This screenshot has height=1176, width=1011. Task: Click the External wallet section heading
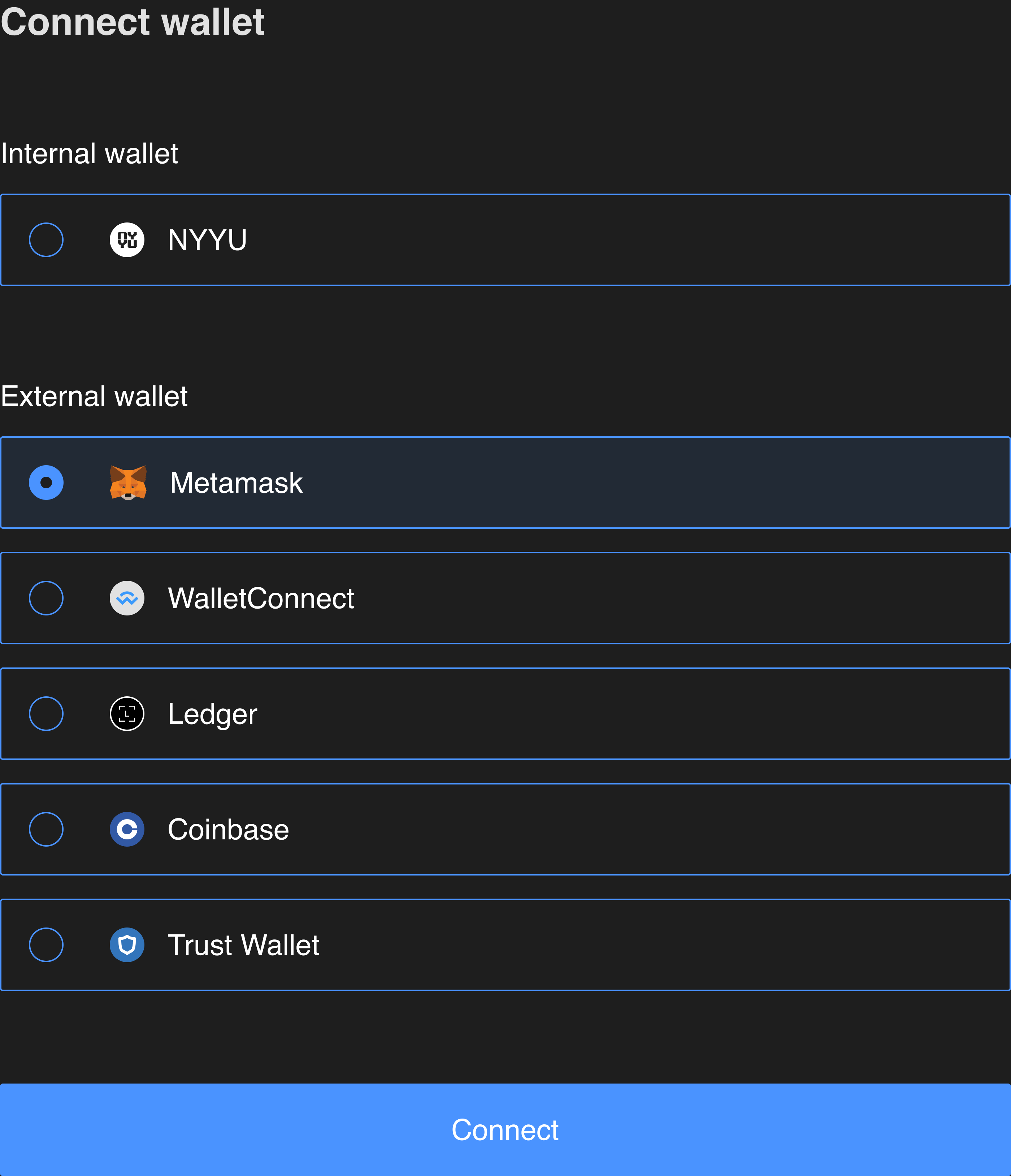(94, 395)
